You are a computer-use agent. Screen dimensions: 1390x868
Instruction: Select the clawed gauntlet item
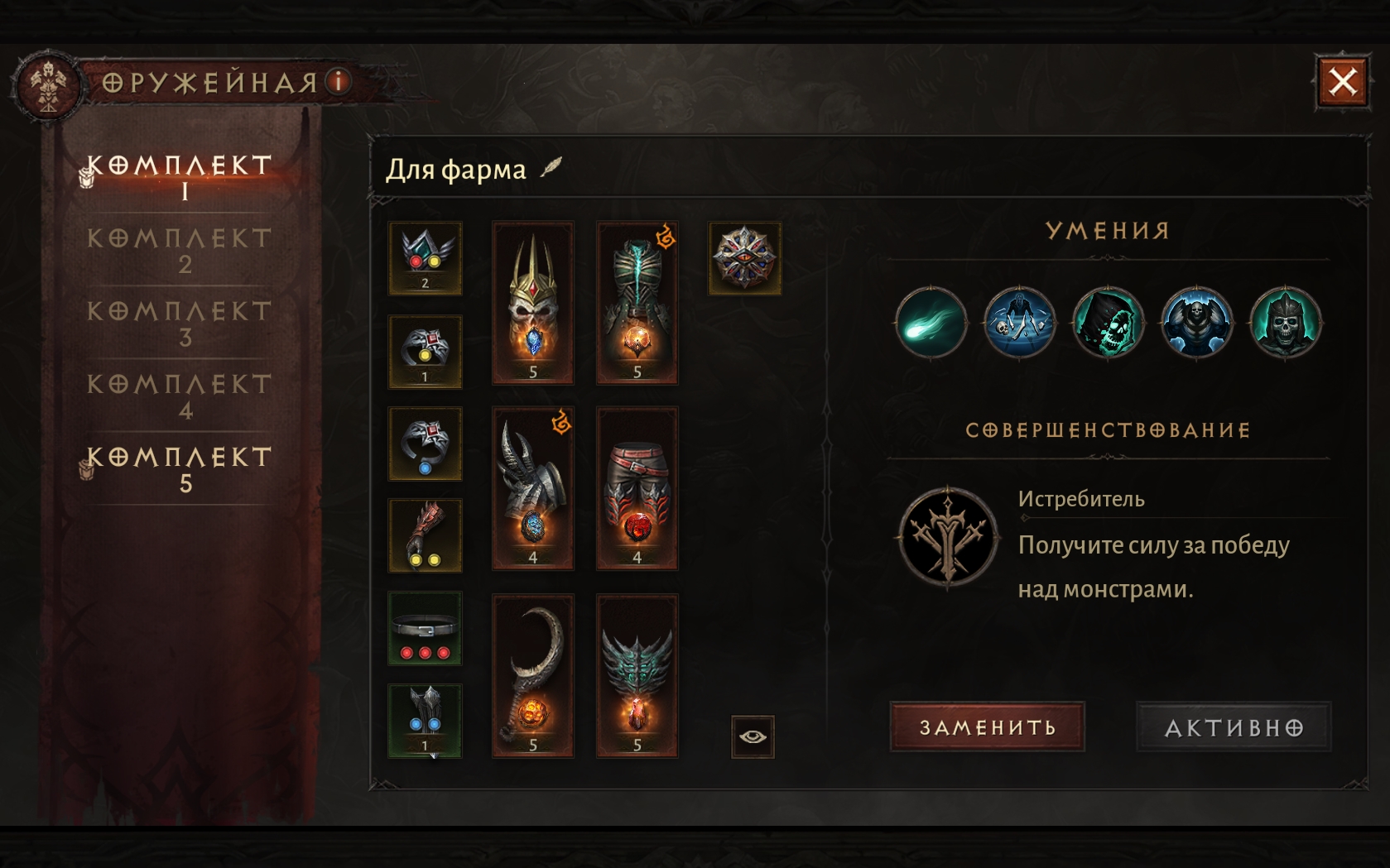[533, 488]
